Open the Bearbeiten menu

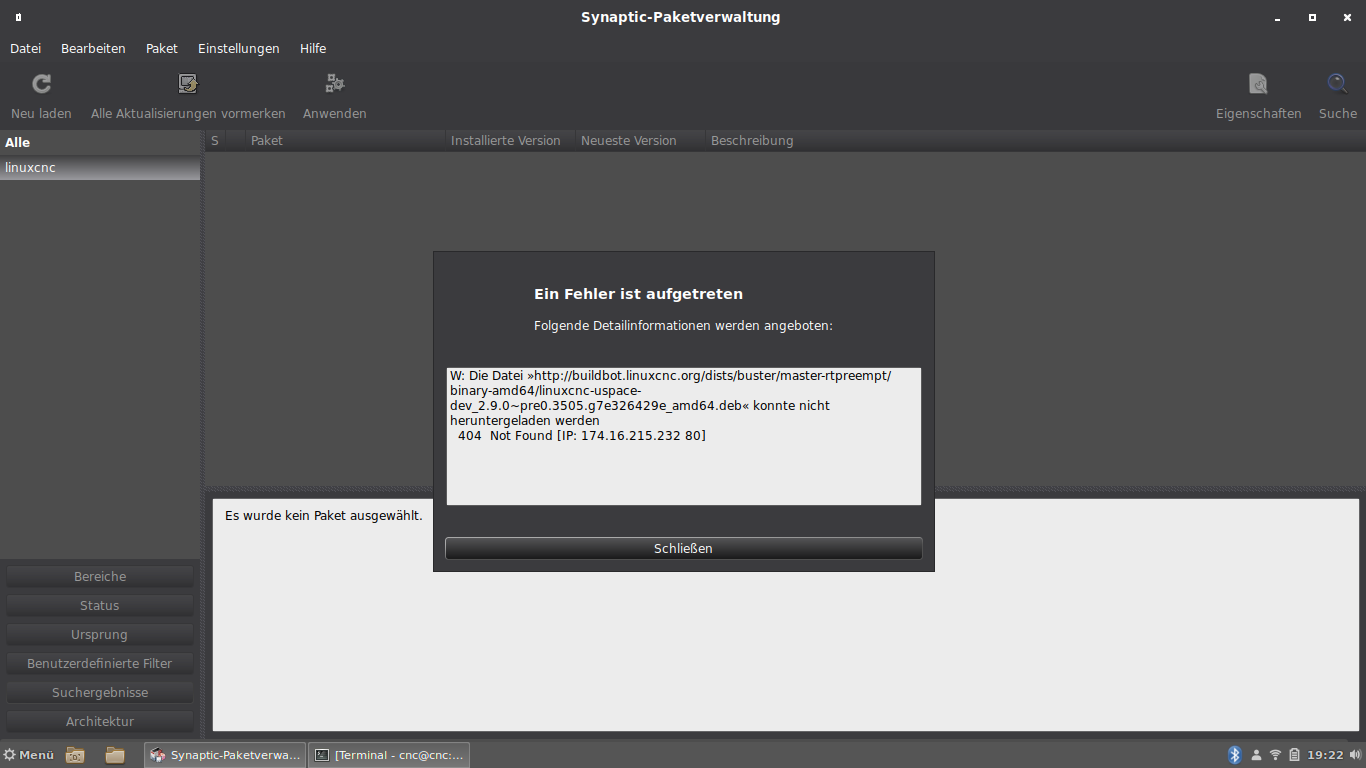click(93, 48)
